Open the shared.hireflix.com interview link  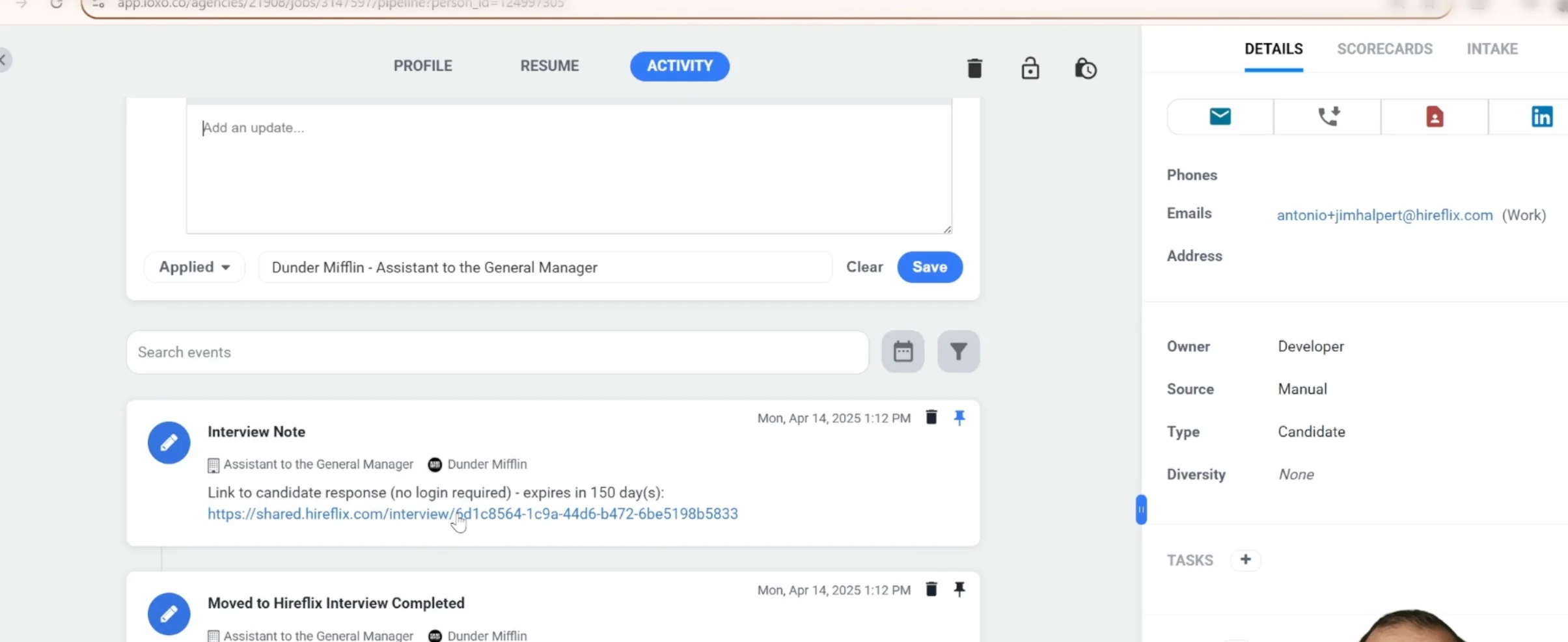pyautogui.click(x=473, y=514)
